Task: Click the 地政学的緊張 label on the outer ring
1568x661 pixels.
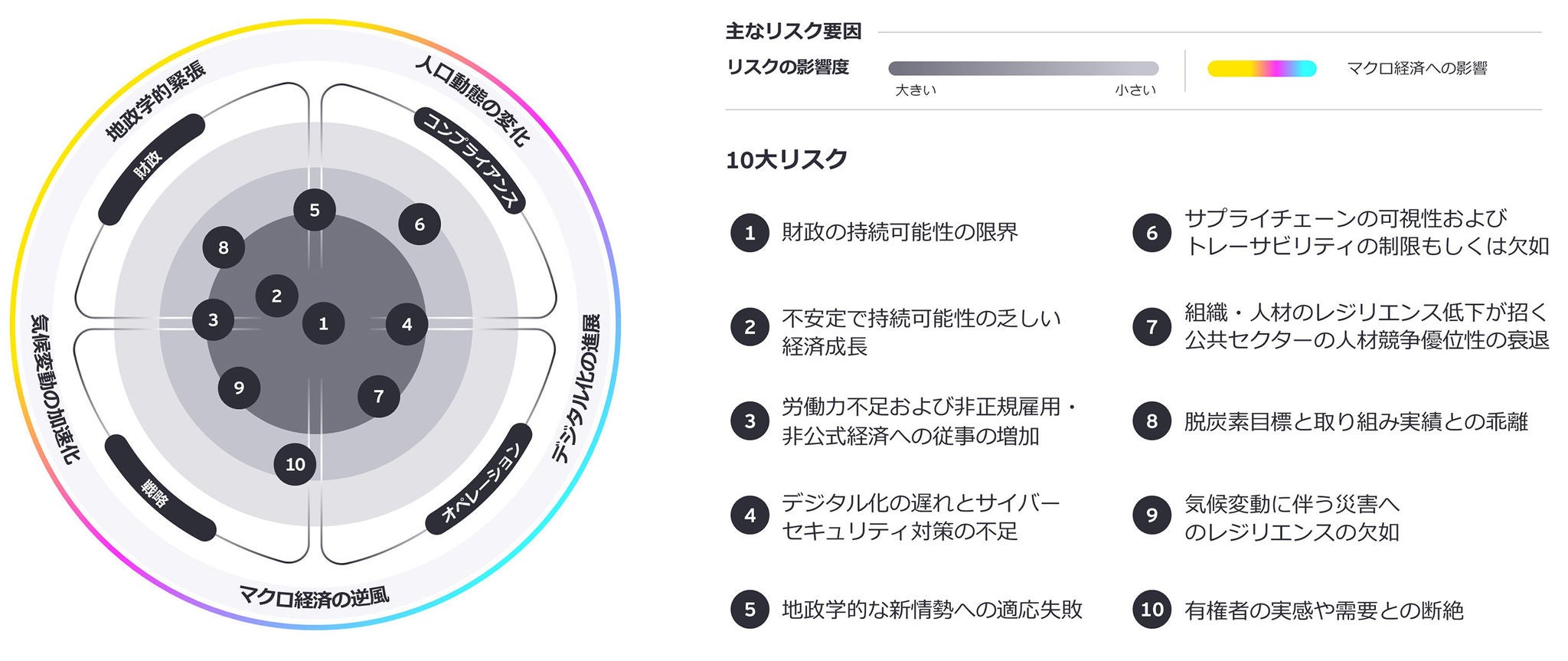Action: [x=155, y=102]
